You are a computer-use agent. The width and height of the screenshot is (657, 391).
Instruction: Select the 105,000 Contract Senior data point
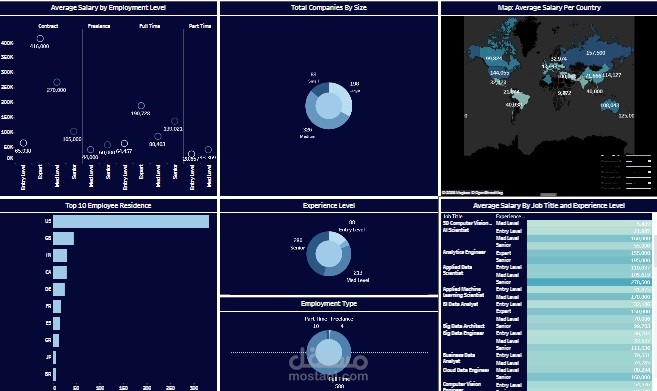(74, 131)
